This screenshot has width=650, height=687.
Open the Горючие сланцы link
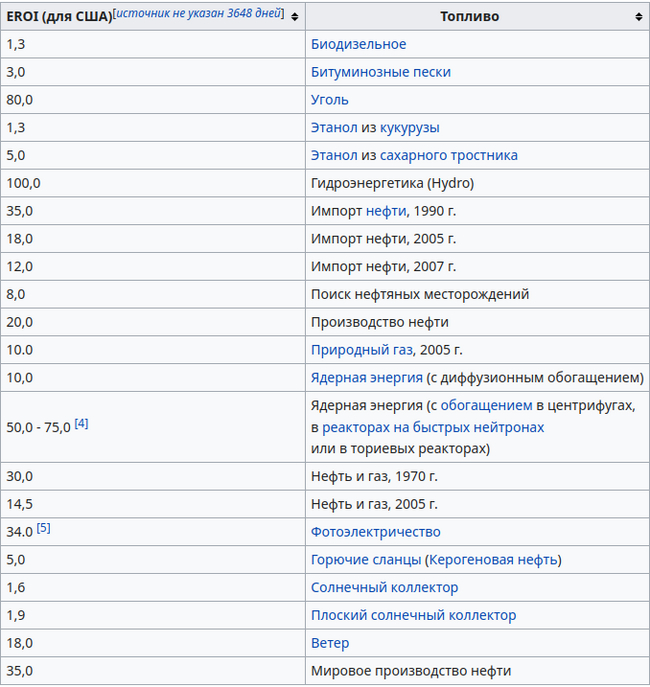[x=366, y=560]
